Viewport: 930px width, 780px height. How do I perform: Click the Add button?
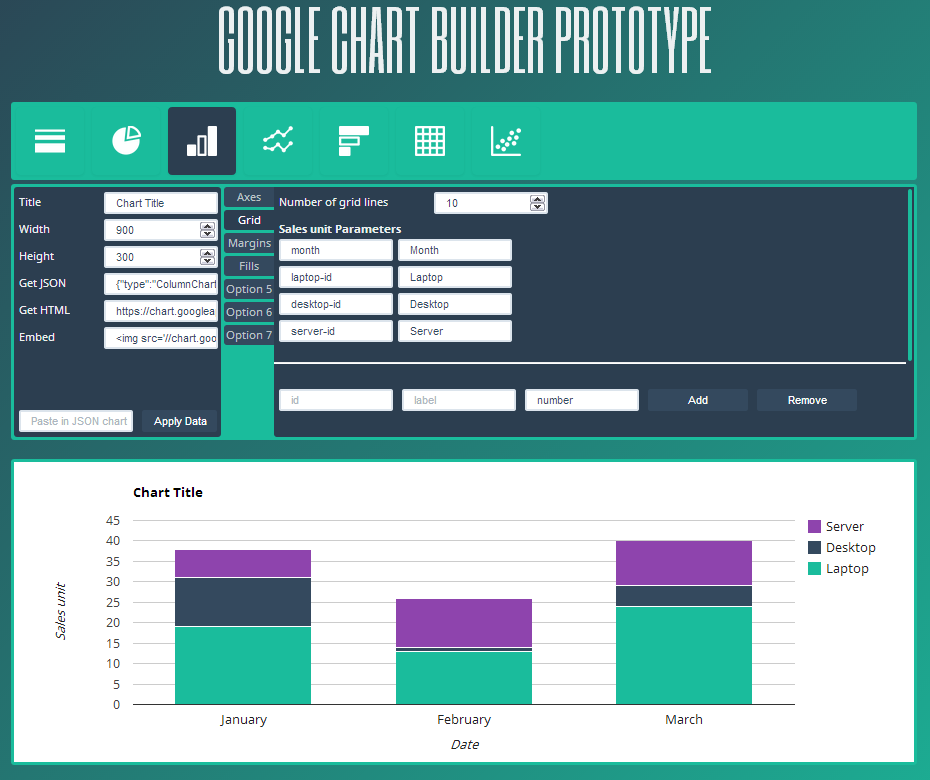(x=698, y=400)
